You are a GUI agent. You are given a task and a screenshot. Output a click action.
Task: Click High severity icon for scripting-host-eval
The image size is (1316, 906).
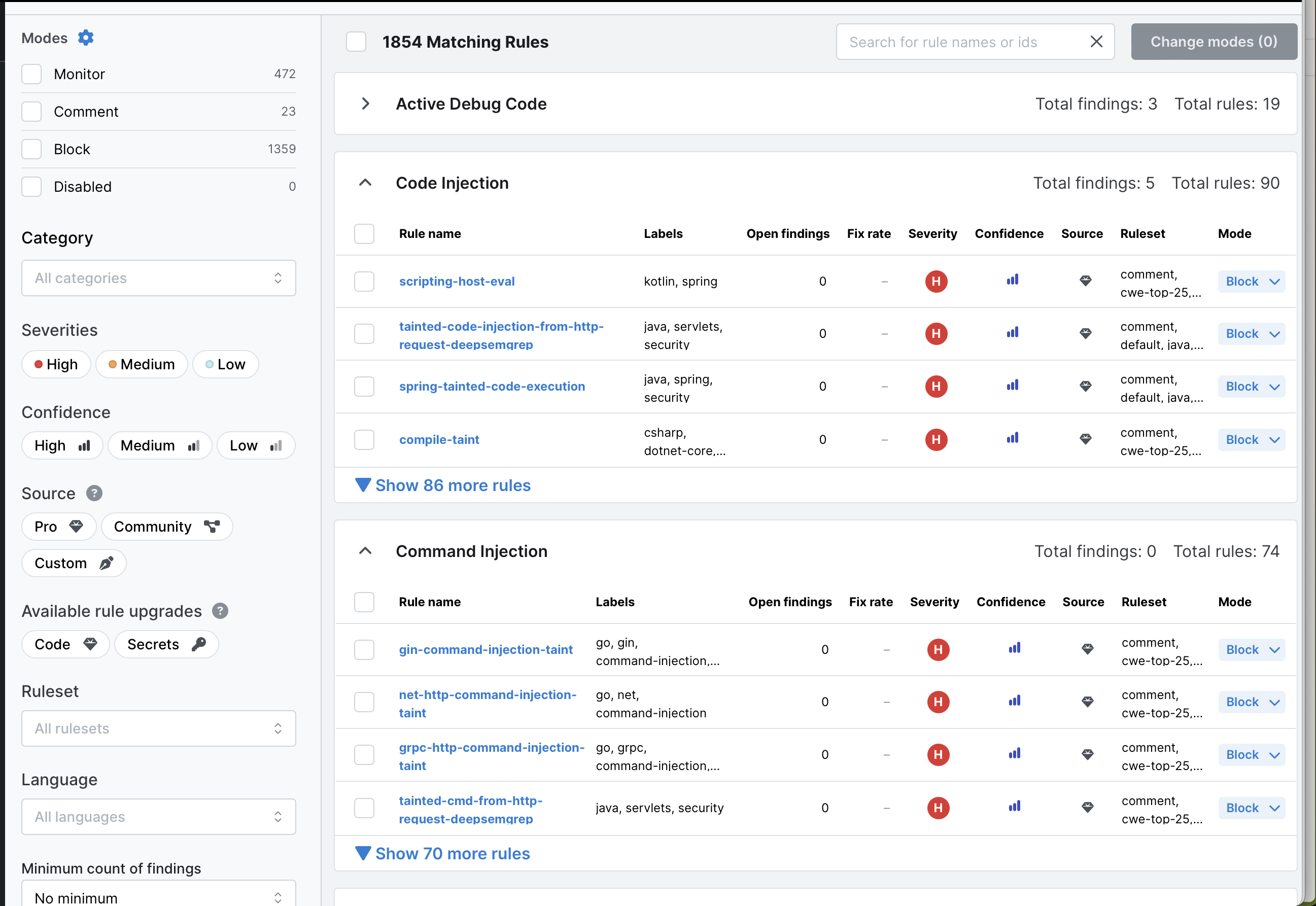tap(936, 282)
